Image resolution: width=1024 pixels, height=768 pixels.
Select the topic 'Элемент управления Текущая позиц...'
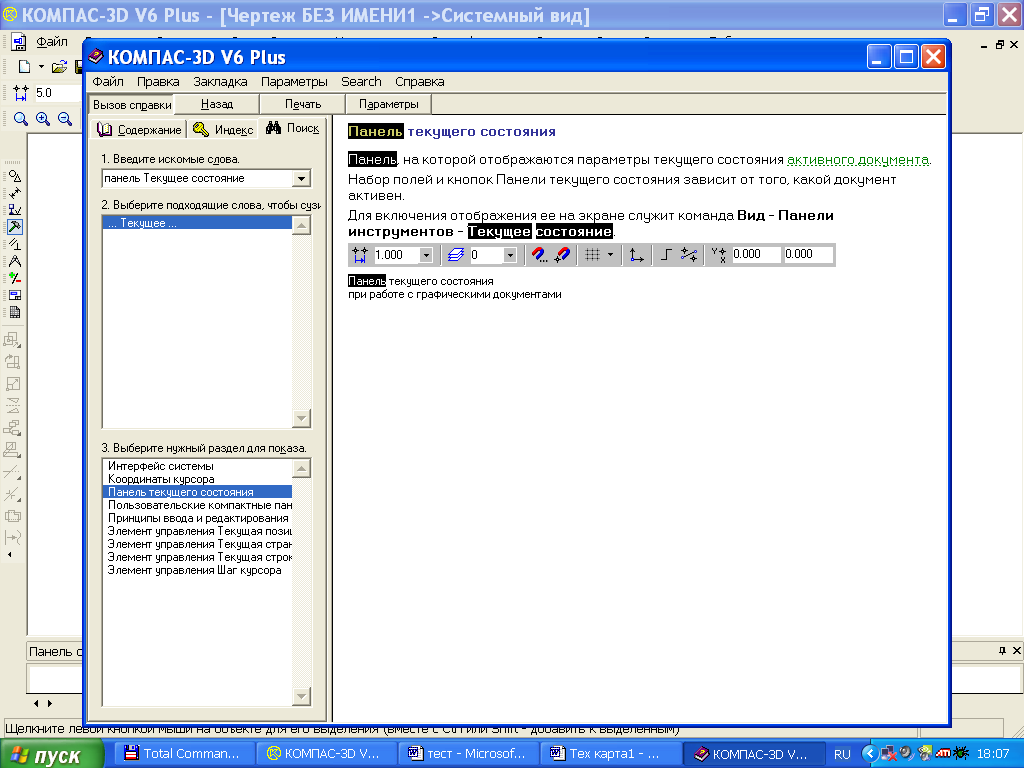coord(197,532)
